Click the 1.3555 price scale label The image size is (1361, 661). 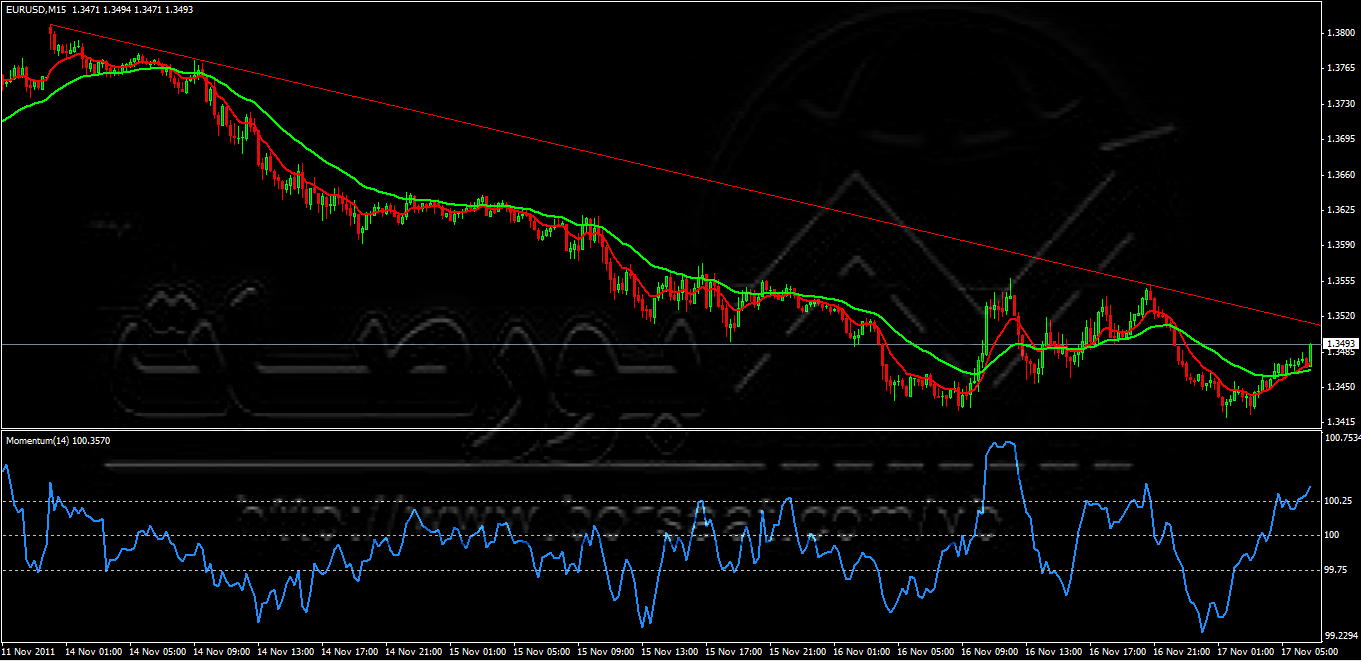[x=1340, y=281]
